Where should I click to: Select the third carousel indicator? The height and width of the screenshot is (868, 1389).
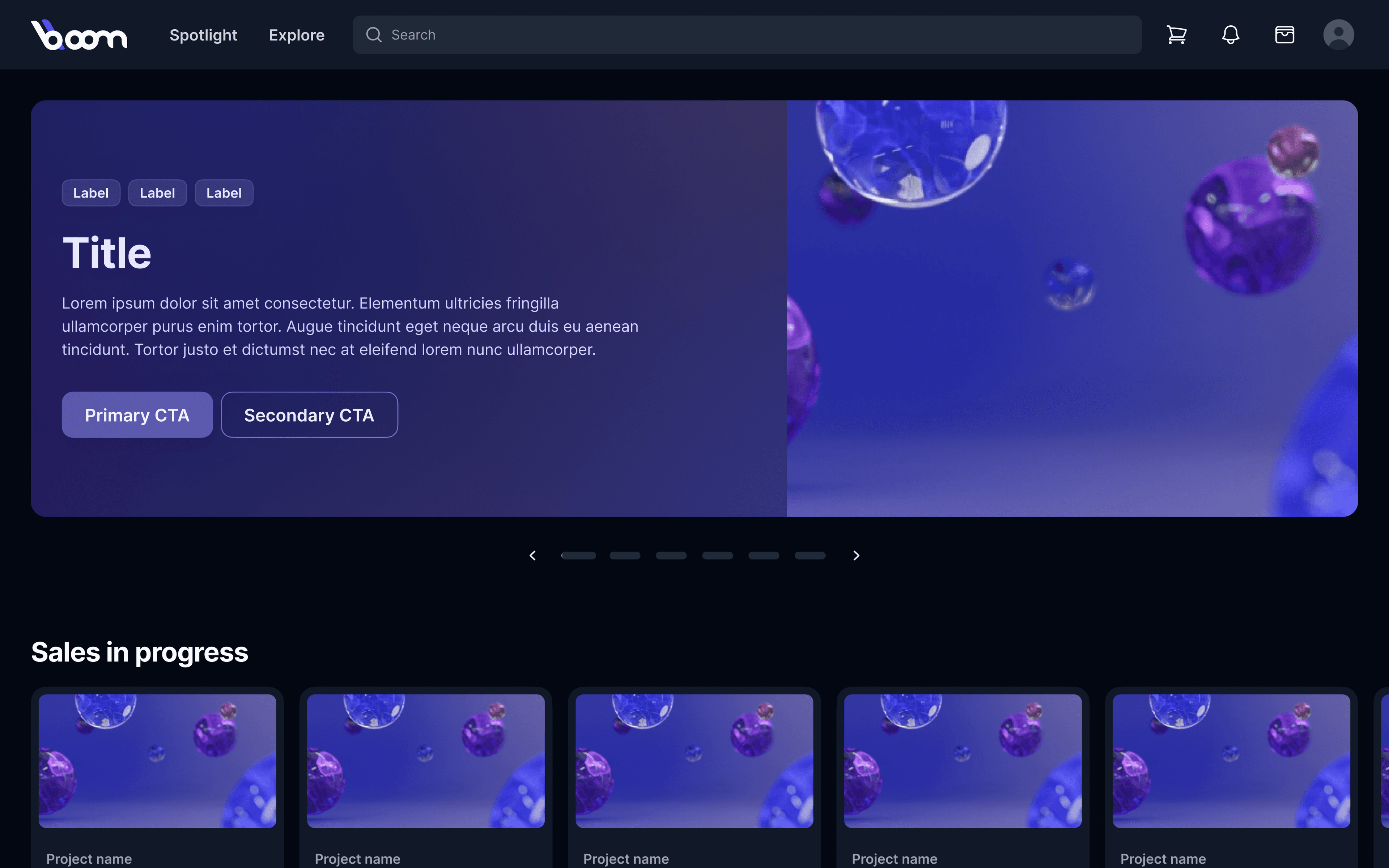click(671, 556)
